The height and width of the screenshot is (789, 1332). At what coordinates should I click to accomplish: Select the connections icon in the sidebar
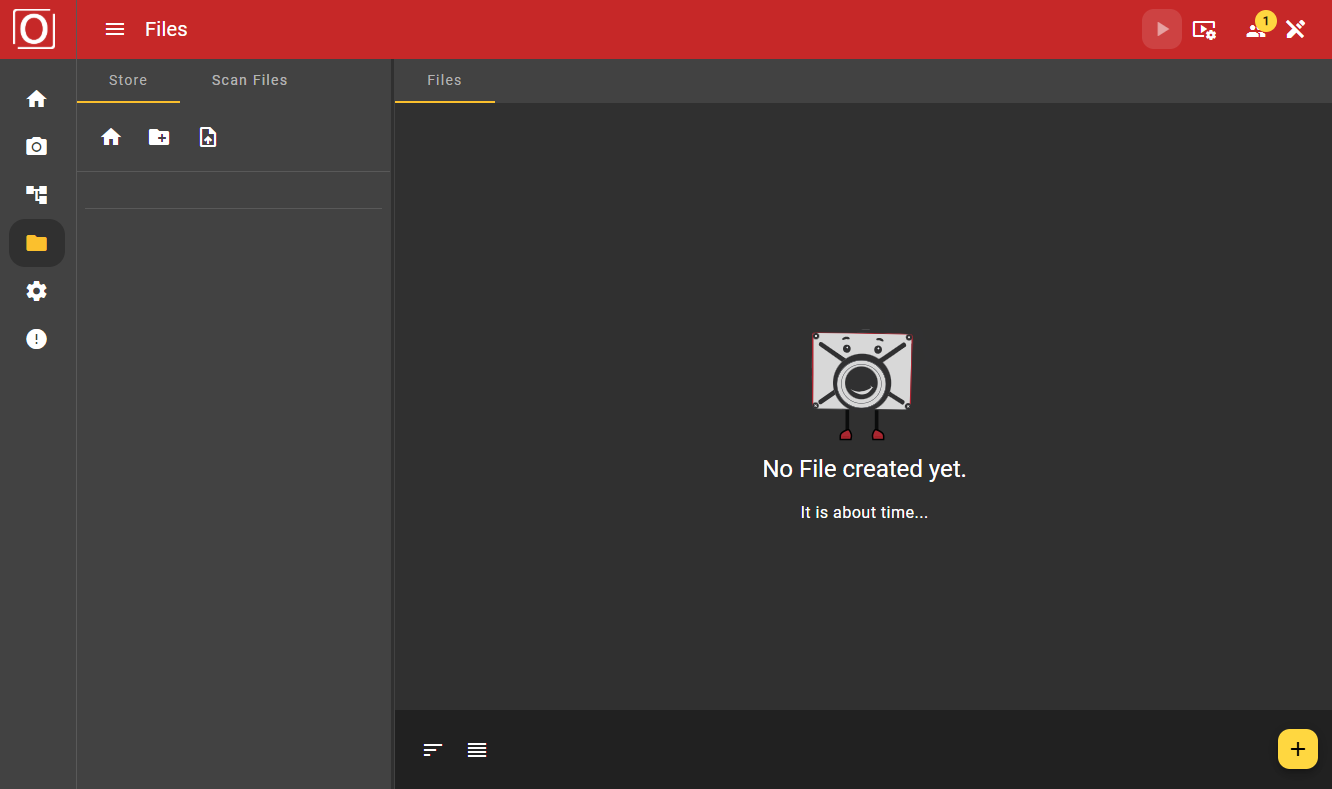(x=36, y=194)
